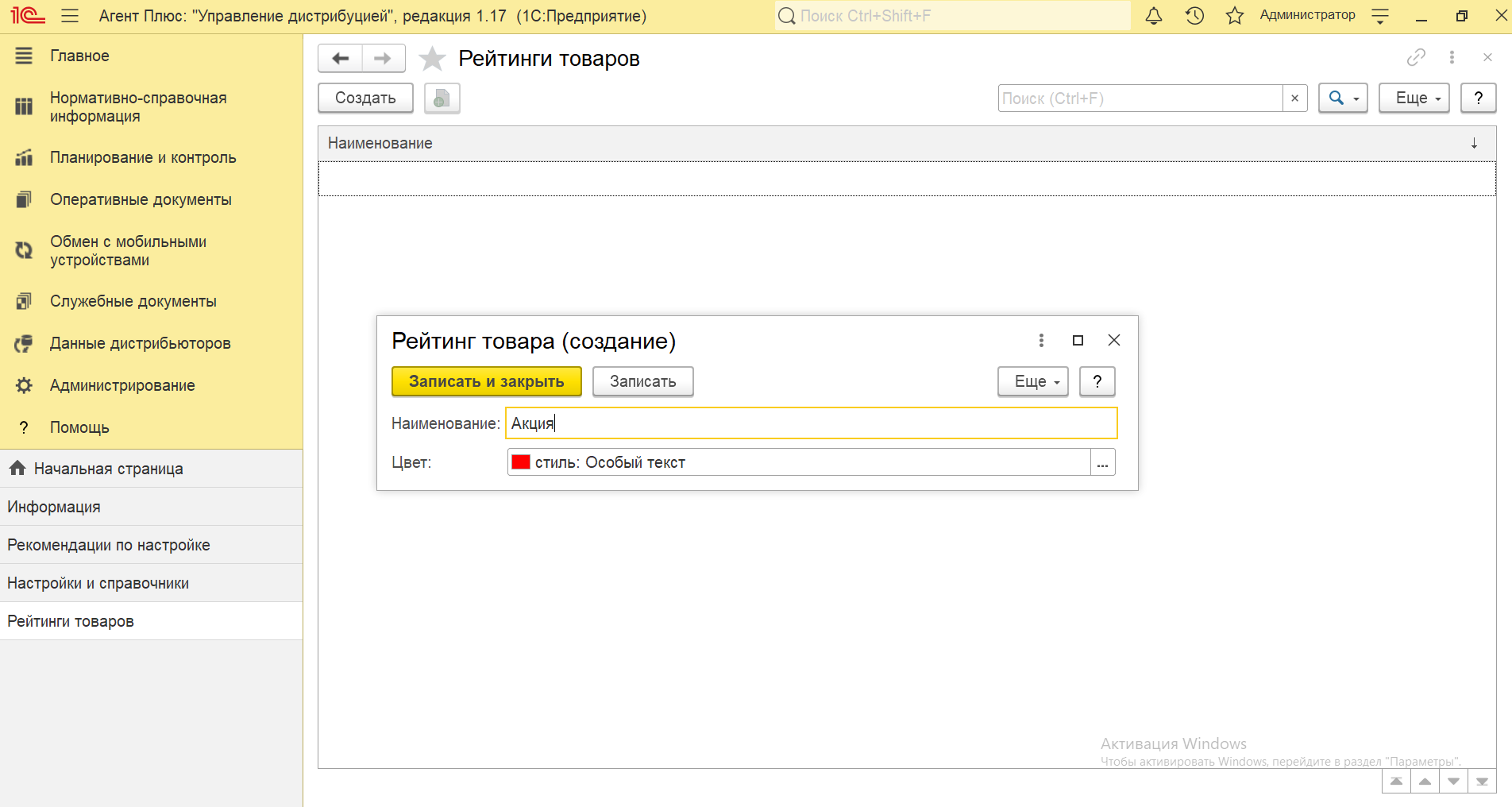1512x807 pixels.
Task: Click the Администратор user name
Action: (x=1307, y=15)
